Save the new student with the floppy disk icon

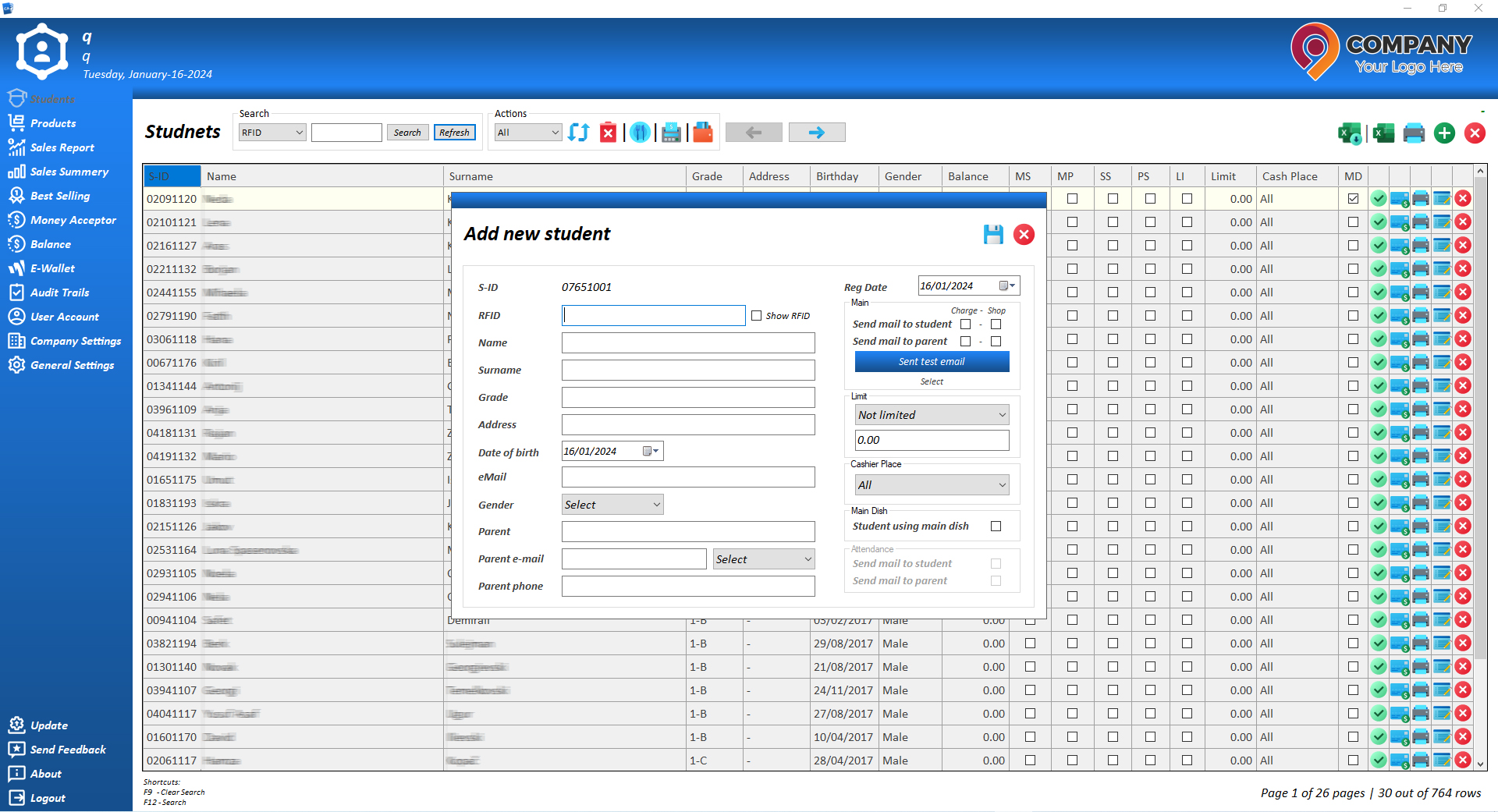pyautogui.click(x=992, y=235)
